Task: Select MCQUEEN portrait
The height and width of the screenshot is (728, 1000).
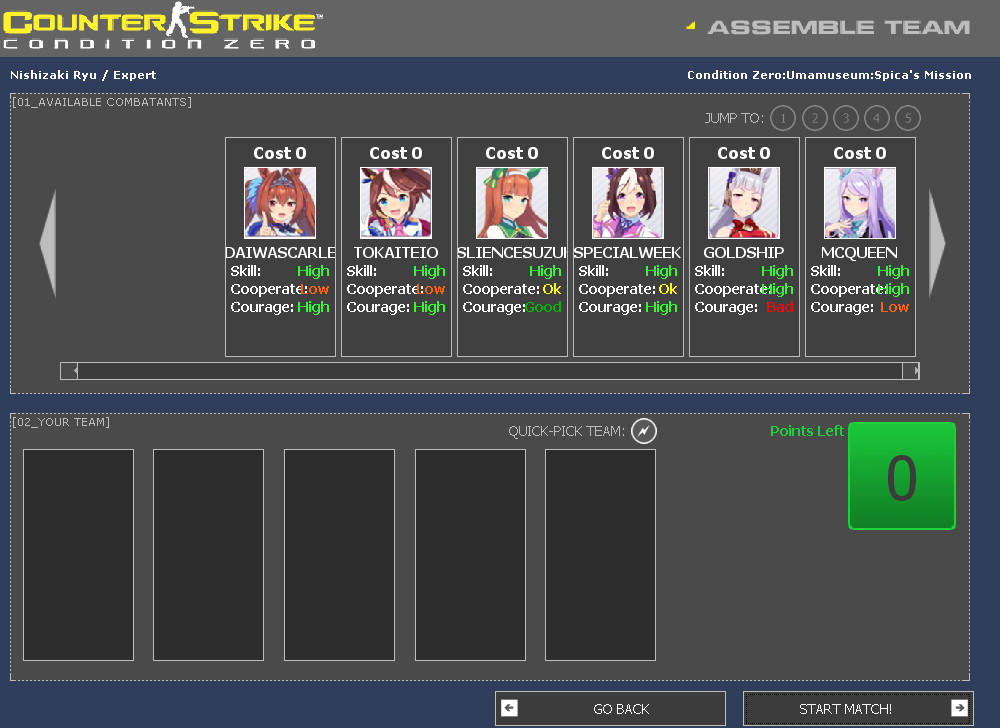Action: click(x=860, y=203)
